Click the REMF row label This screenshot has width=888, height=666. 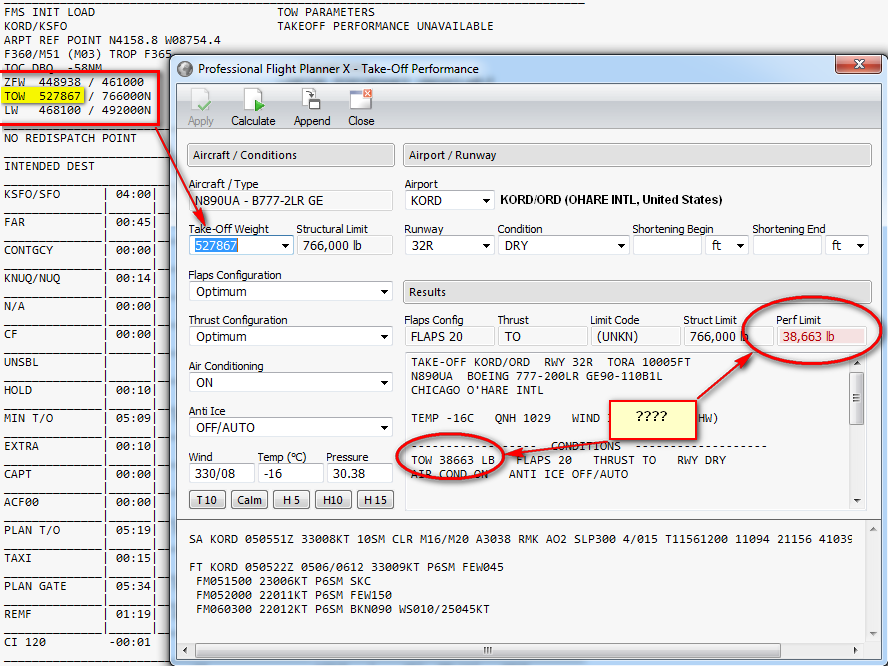(18, 614)
